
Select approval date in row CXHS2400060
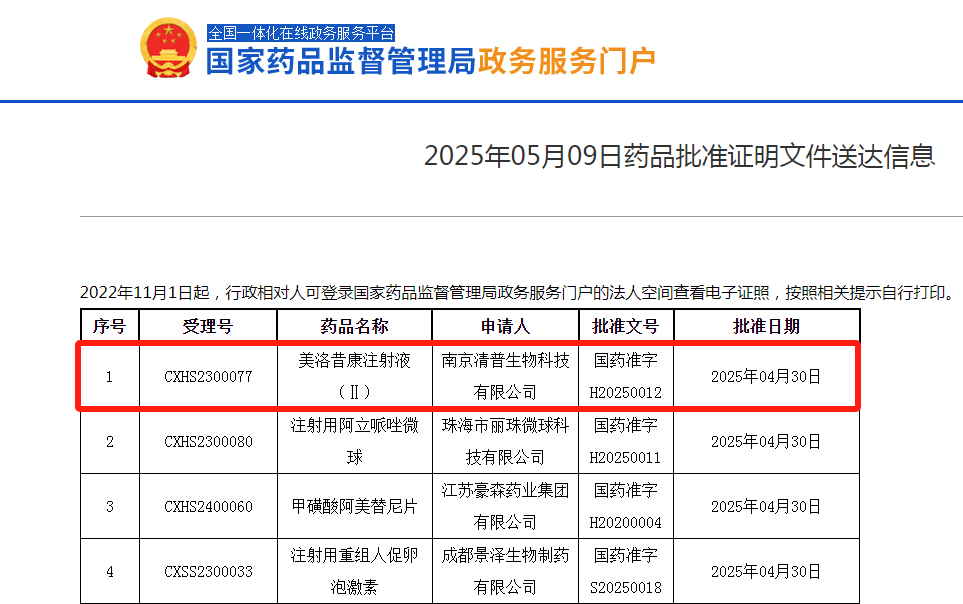pyautogui.click(x=766, y=507)
